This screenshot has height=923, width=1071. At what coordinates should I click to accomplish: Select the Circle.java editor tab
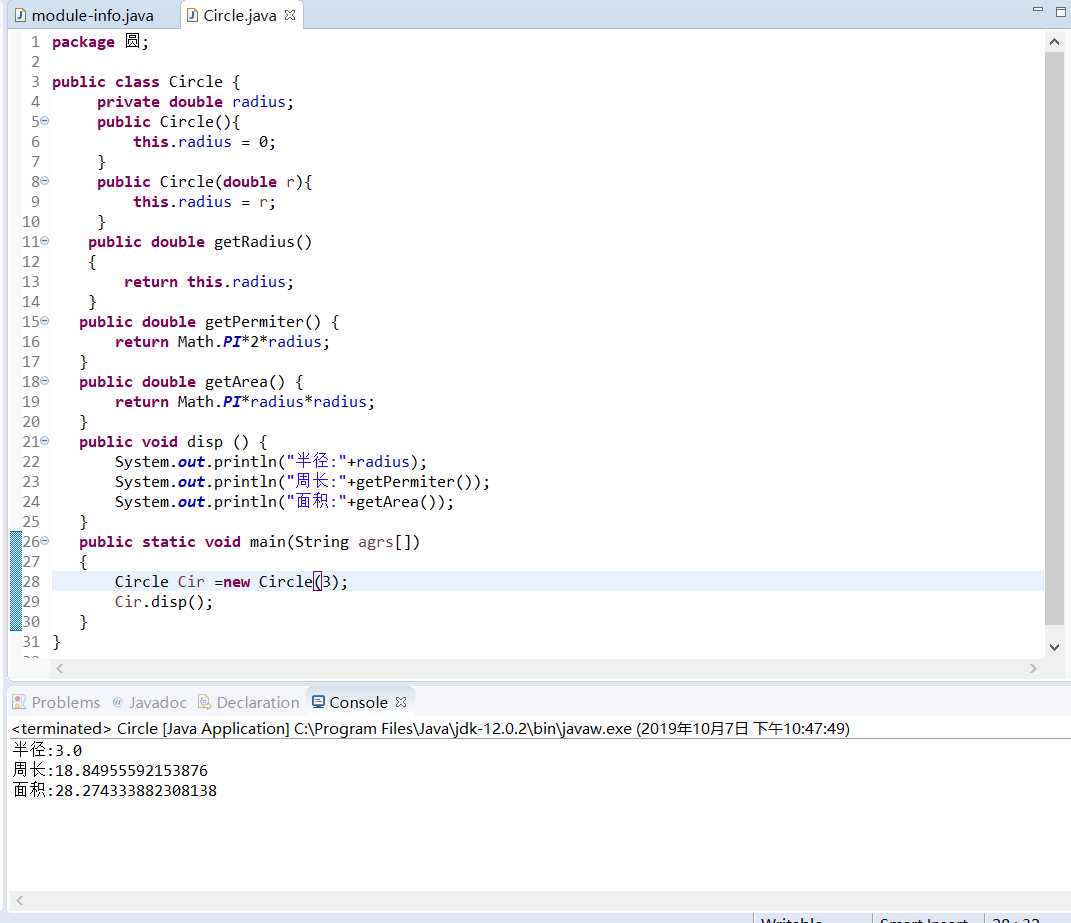pos(239,15)
